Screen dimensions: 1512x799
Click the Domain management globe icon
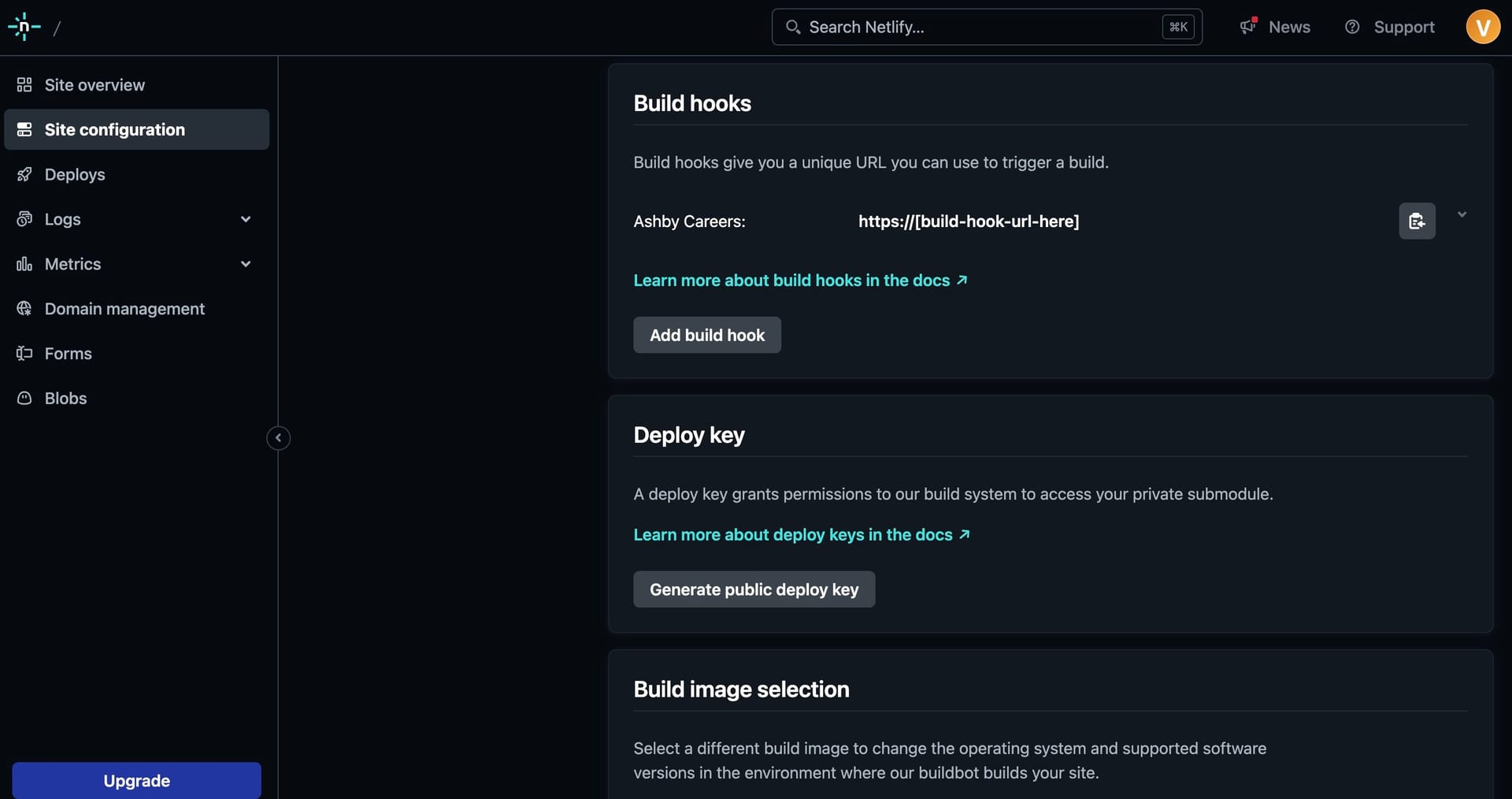click(25, 309)
